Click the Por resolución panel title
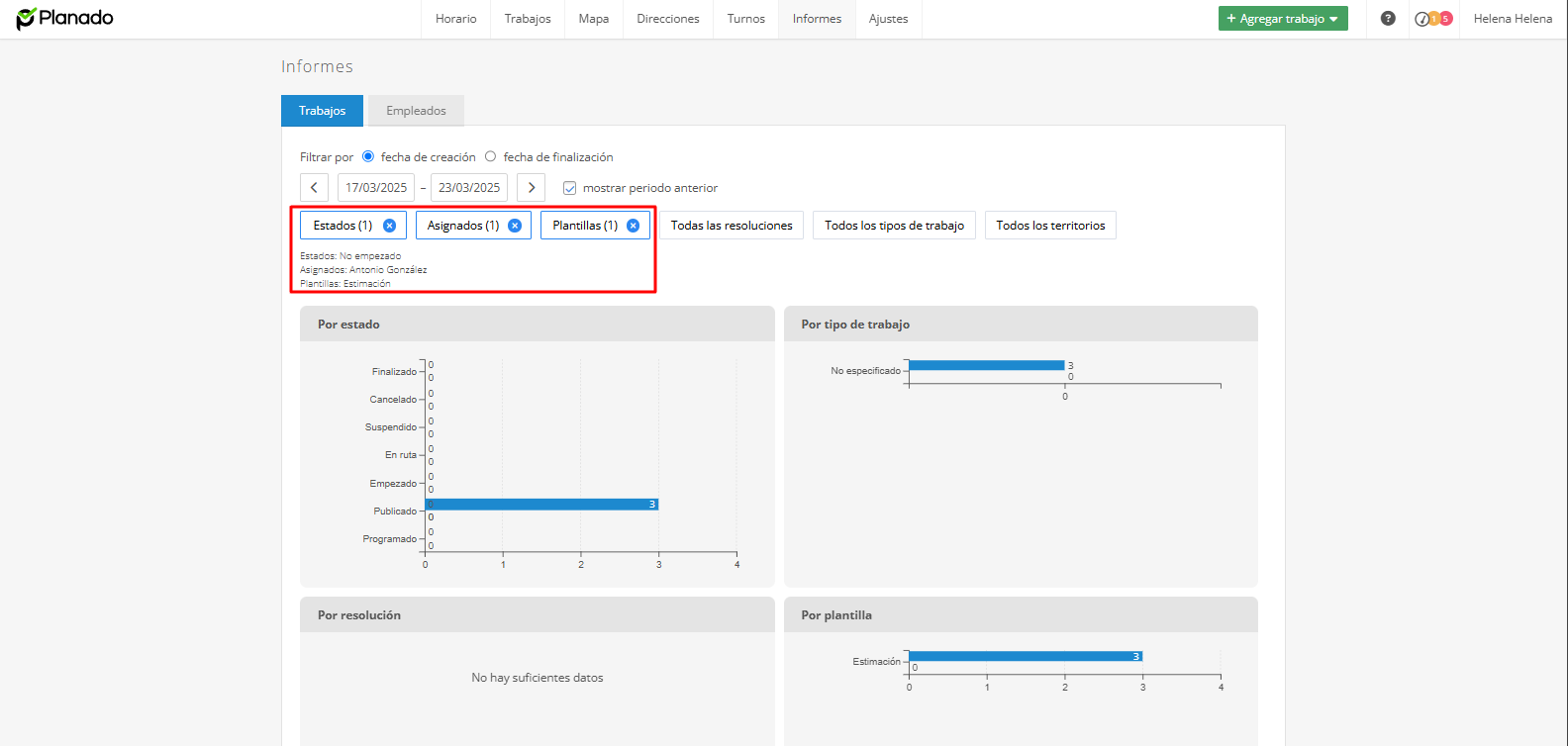1568x746 pixels. (x=359, y=615)
